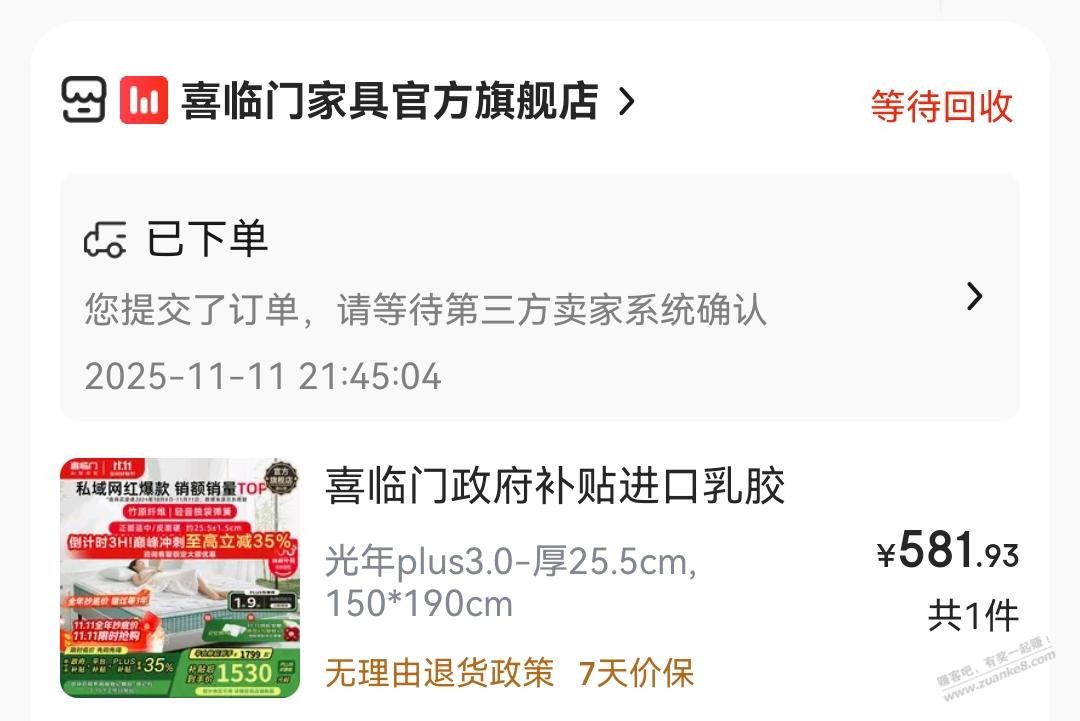Tap the red bar-chart store badge icon
Viewport: 1080px width, 721px height.
(x=143, y=100)
